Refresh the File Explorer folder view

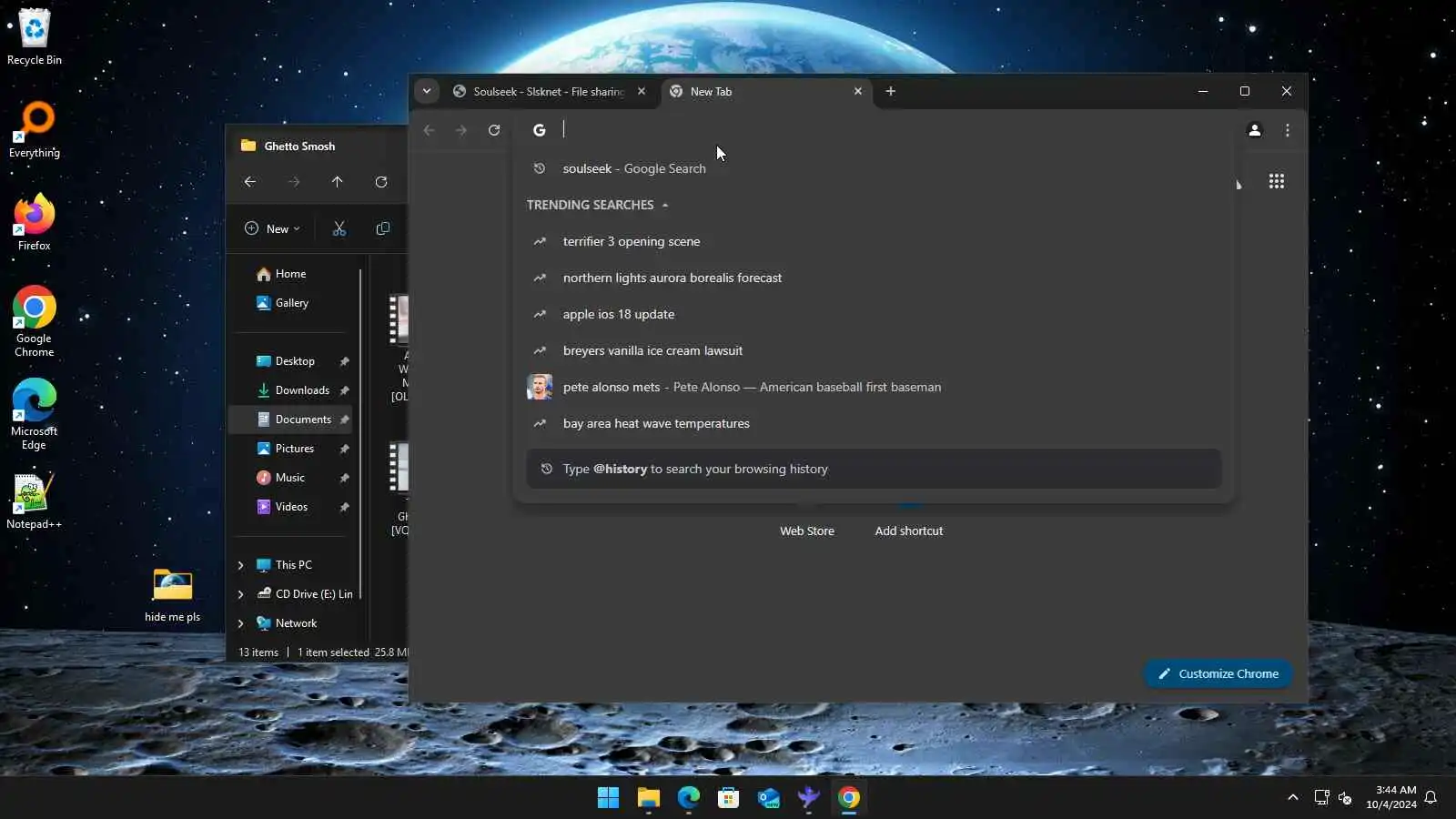point(381,182)
